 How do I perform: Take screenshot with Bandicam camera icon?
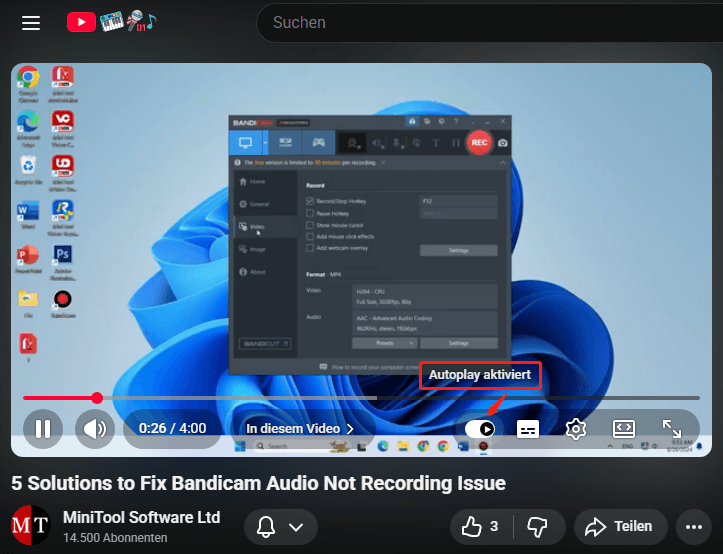pos(503,143)
